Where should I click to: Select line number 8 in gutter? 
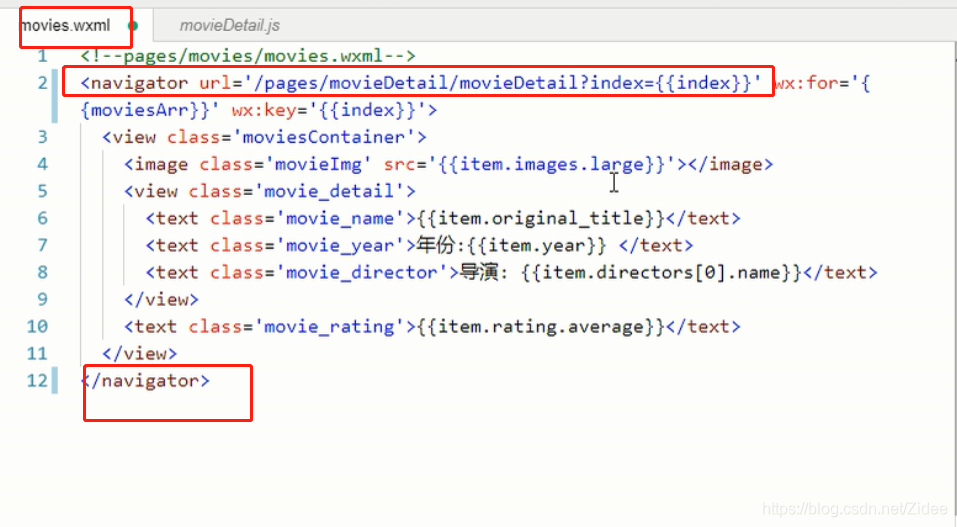(x=42, y=272)
